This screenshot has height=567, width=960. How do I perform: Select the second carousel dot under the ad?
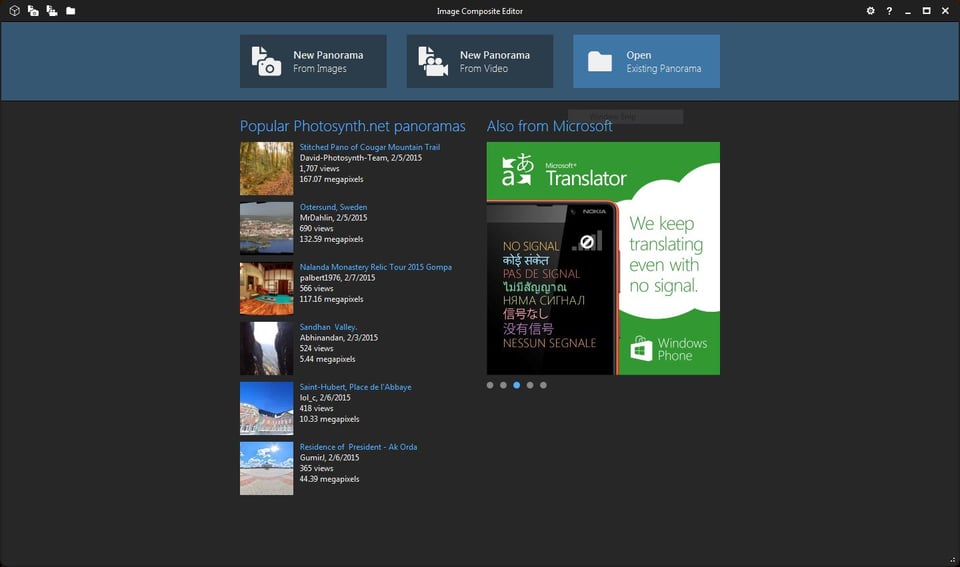click(x=503, y=385)
